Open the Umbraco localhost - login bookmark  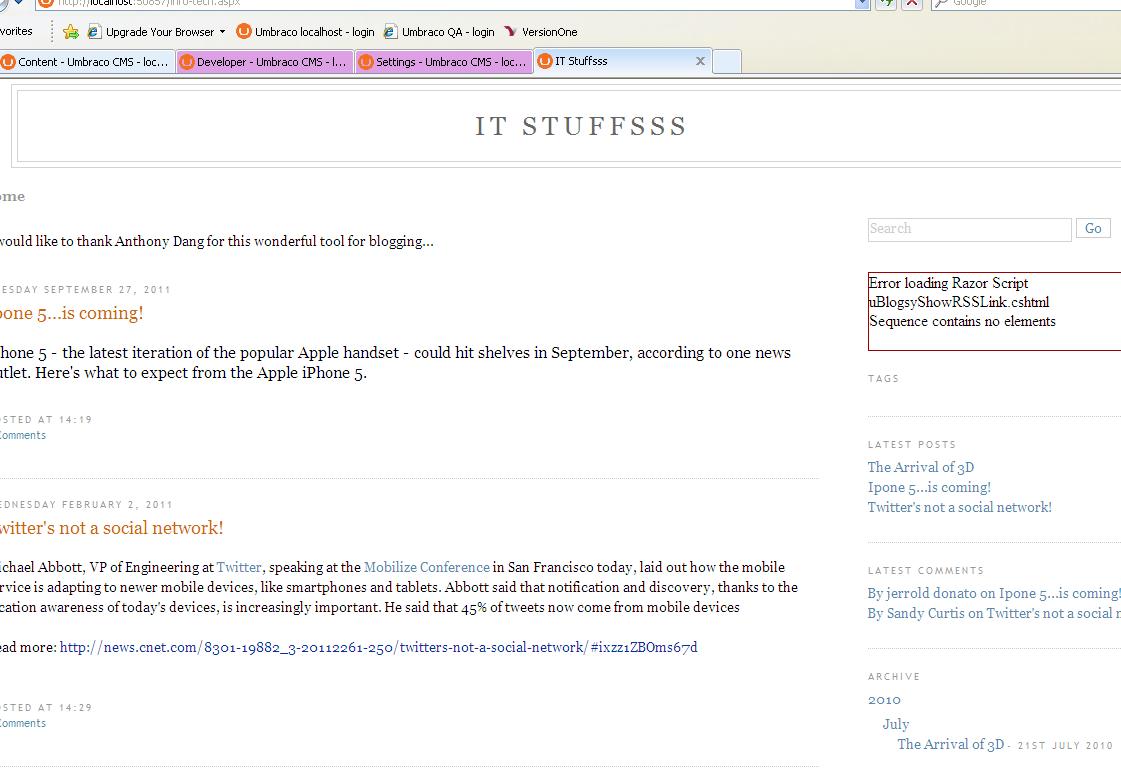[306, 31]
